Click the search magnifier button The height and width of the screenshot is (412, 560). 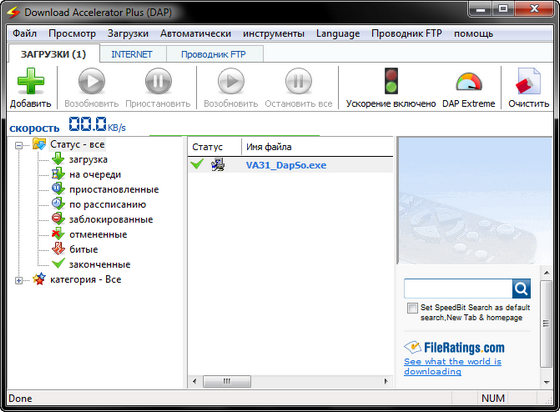click(x=521, y=288)
